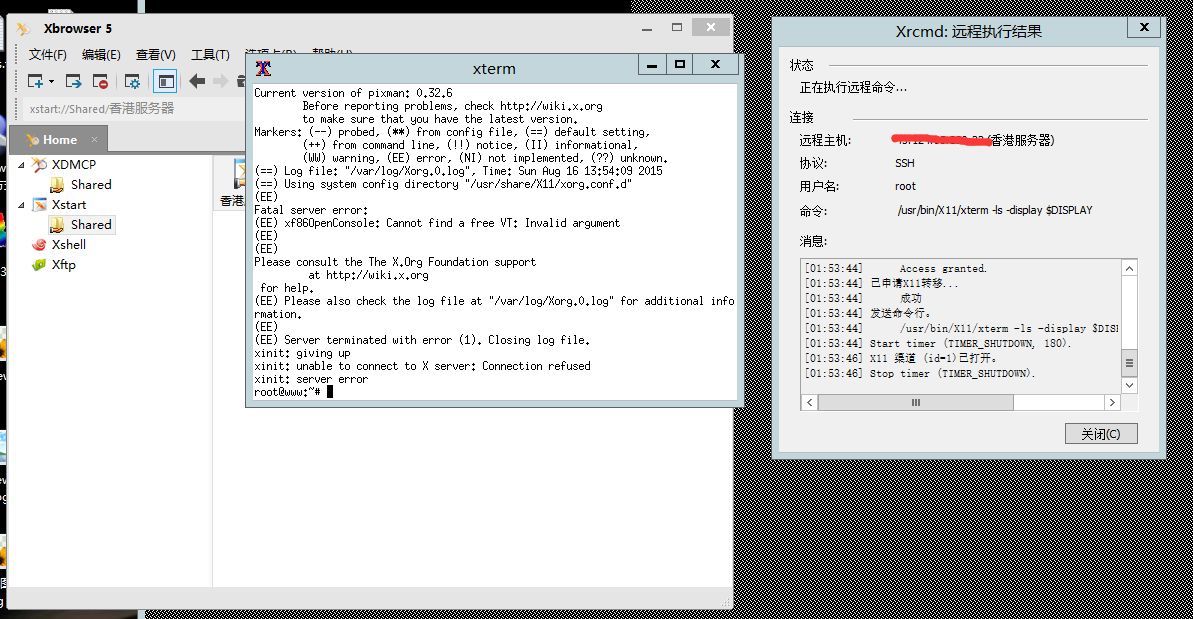This screenshot has width=1193, height=619.
Task: Open the 编辑(E) menu
Action: (x=101, y=55)
